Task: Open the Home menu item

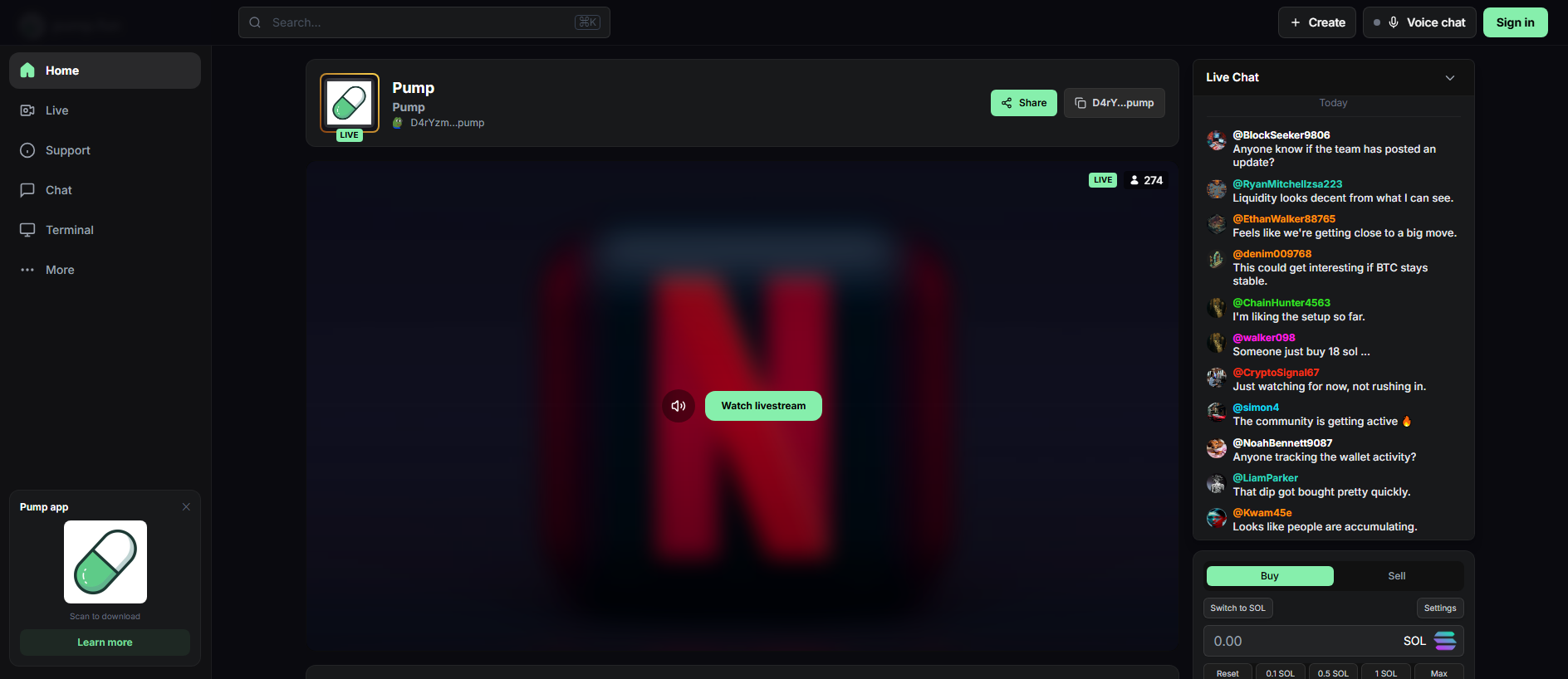Action: [x=105, y=71]
